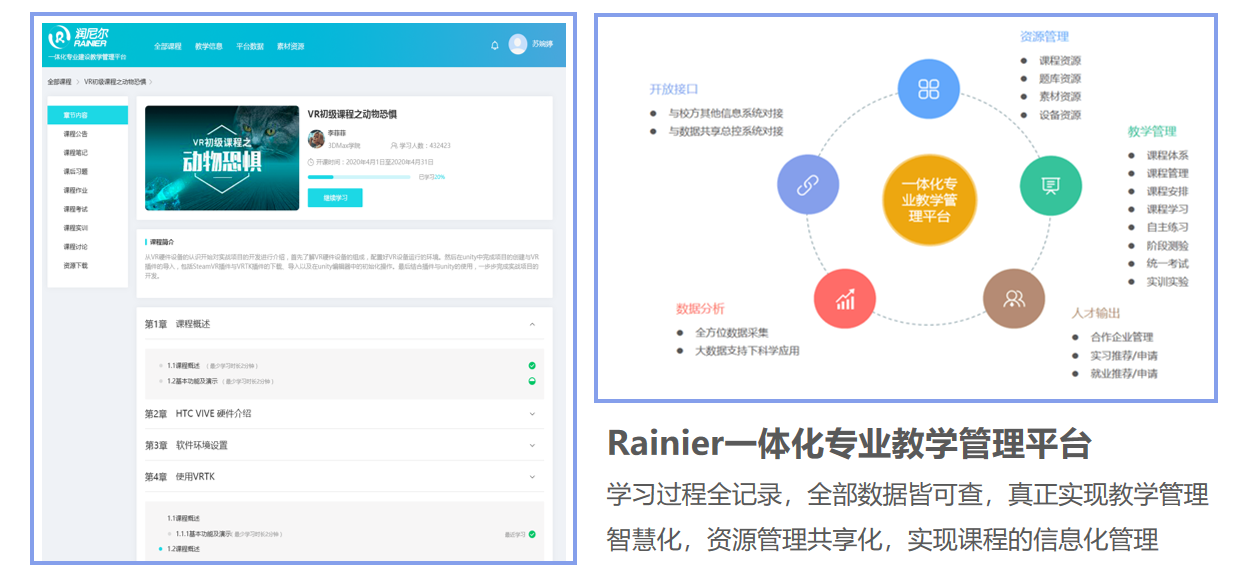Open notifications with the bell icon
Viewport: 1252px width, 572px height.
[x=494, y=45]
